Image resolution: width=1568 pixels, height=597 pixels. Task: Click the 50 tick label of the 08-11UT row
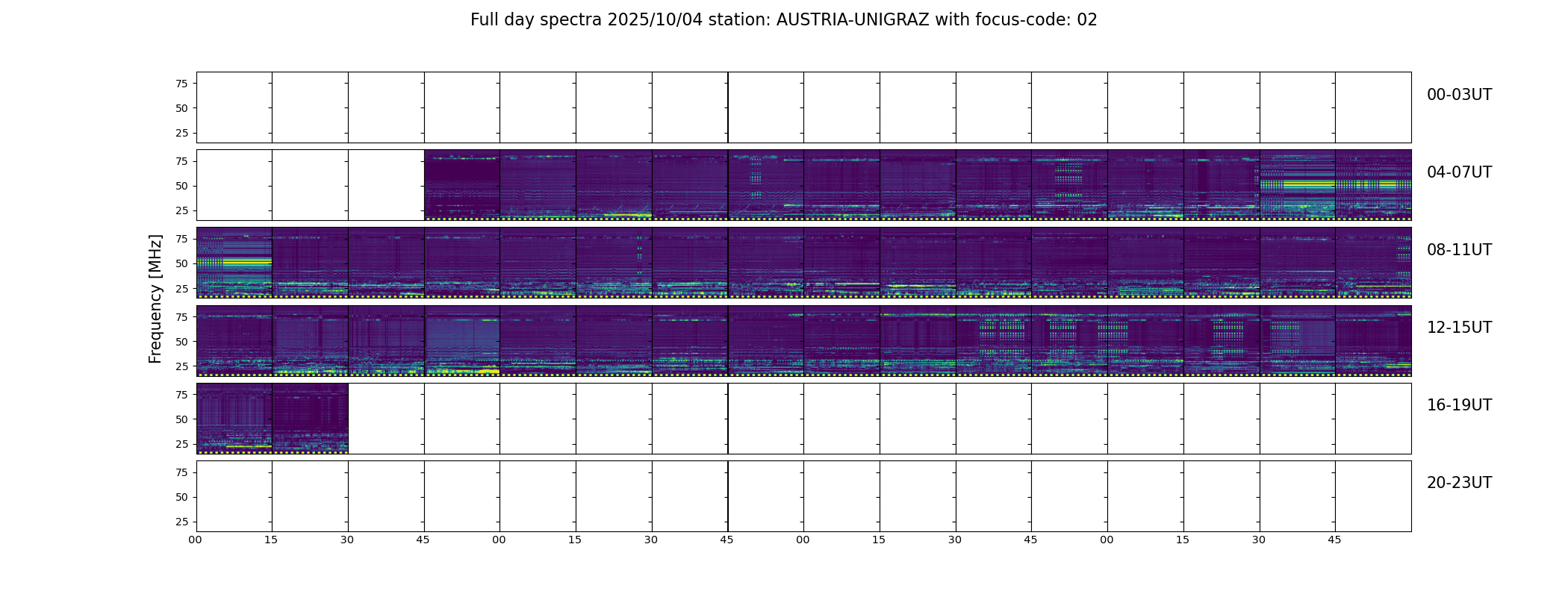pos(181,263)
